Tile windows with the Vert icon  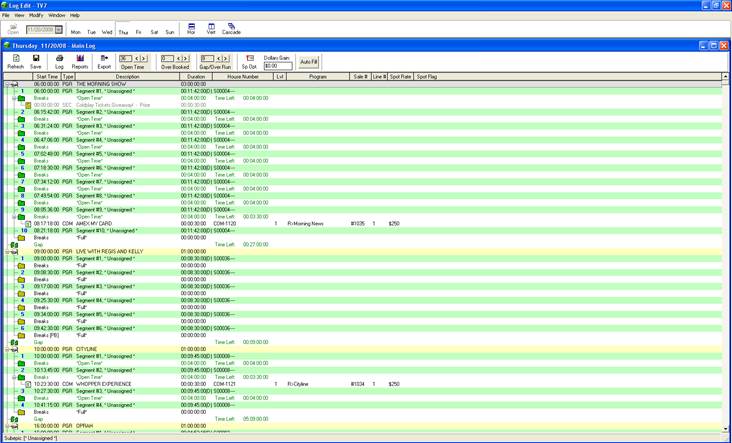[211, 29]
